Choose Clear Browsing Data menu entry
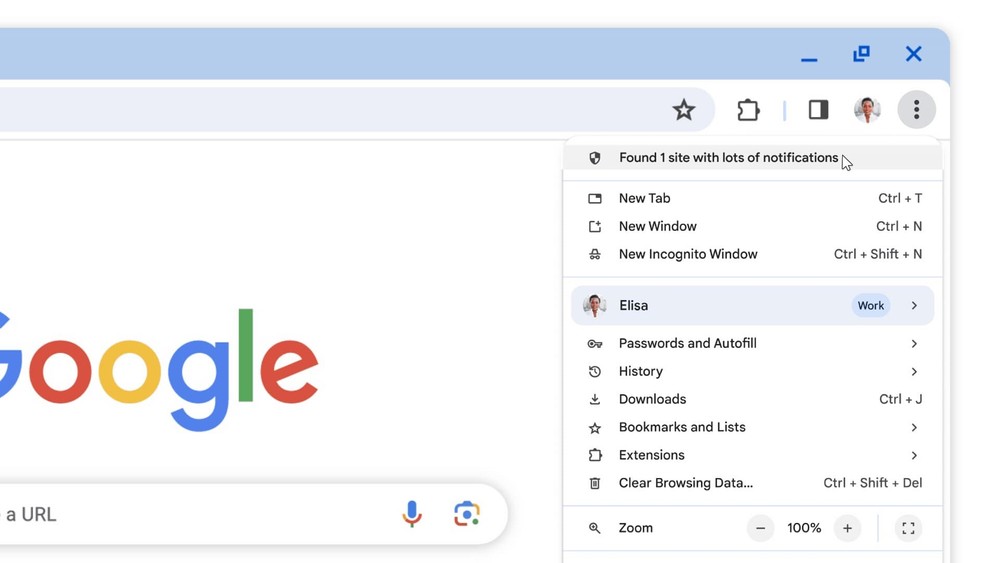The width and height of the screenshot is (1000, 563). click(686, 483)
